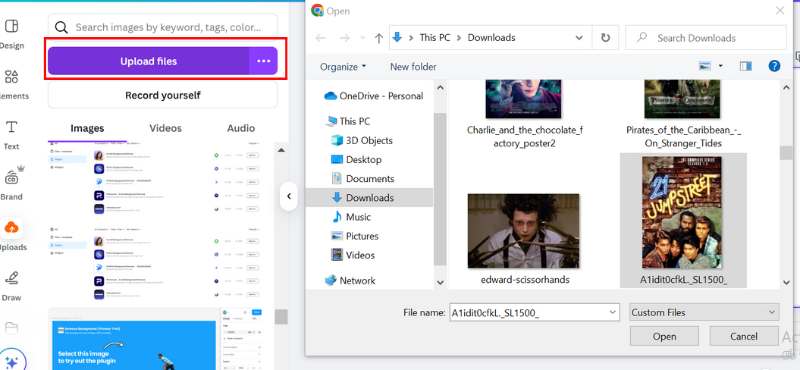Switch to the Audio tab
This screenshot has height=370, width=800.
[x=241, y=128]
